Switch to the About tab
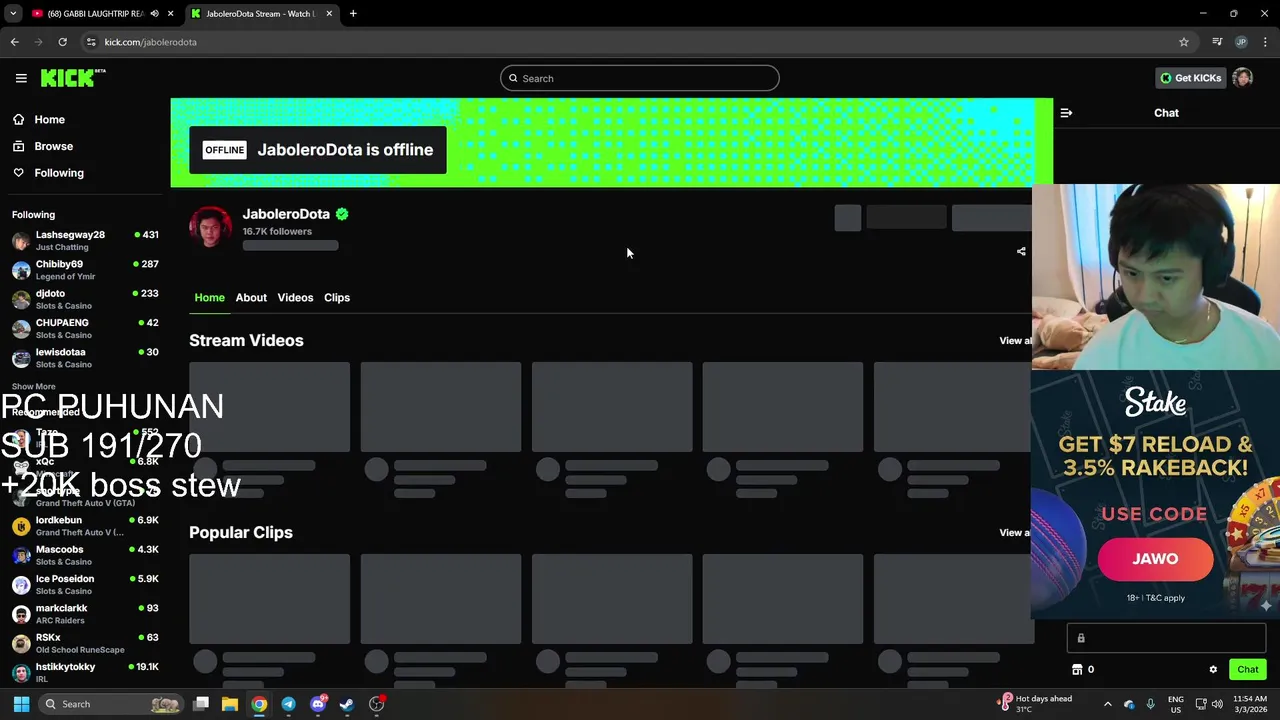This screenshot has width=1280, height=720. click(x=251, y=297)
